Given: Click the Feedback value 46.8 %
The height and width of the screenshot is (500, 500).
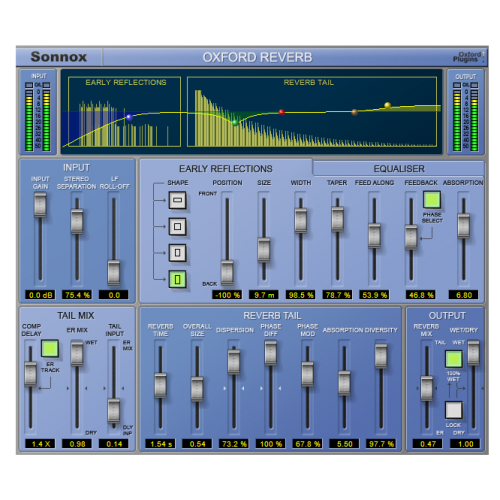Looking at the screenshot, I should 421,295.
